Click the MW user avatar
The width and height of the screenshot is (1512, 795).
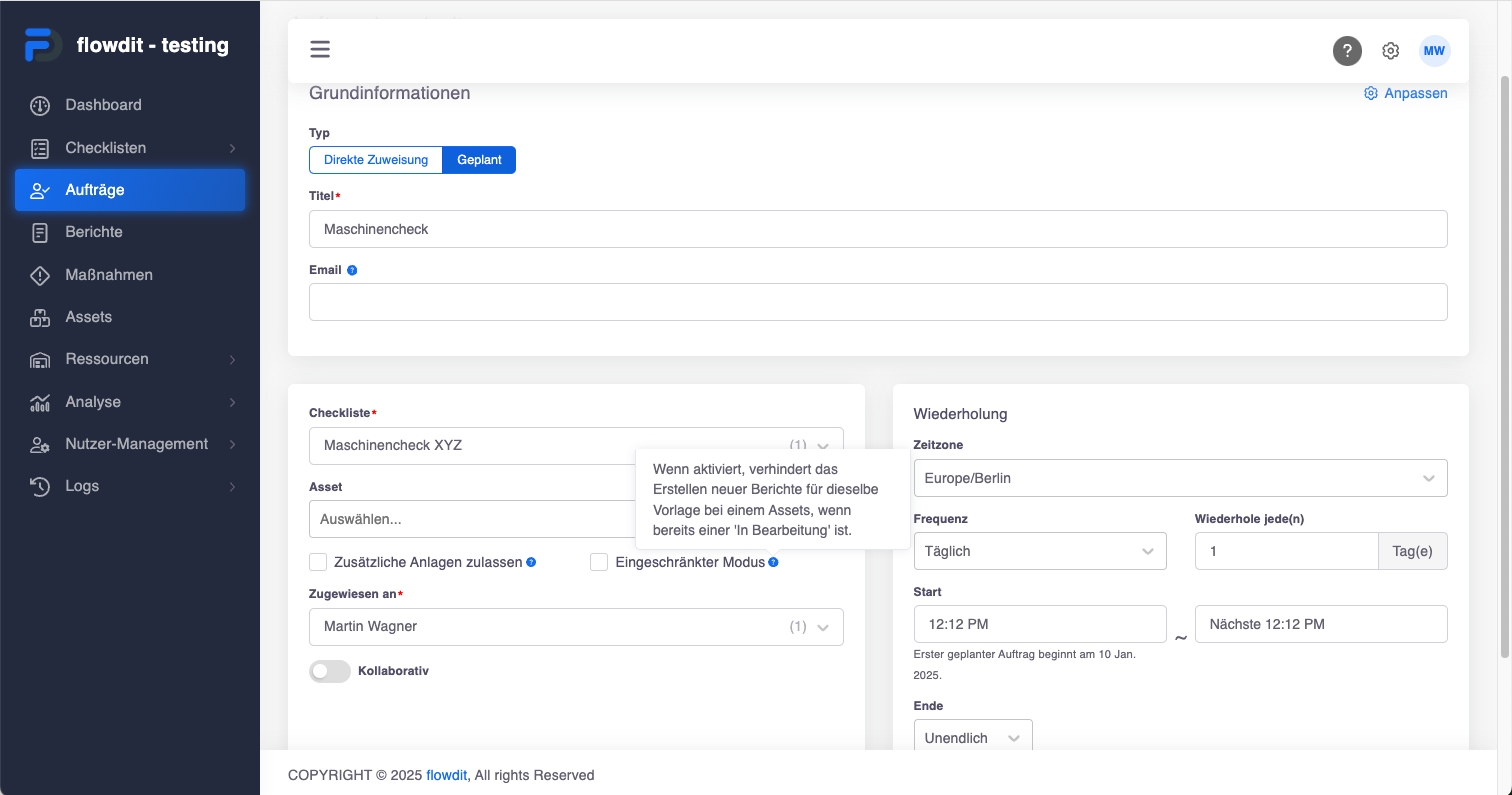coord(1434,51)
